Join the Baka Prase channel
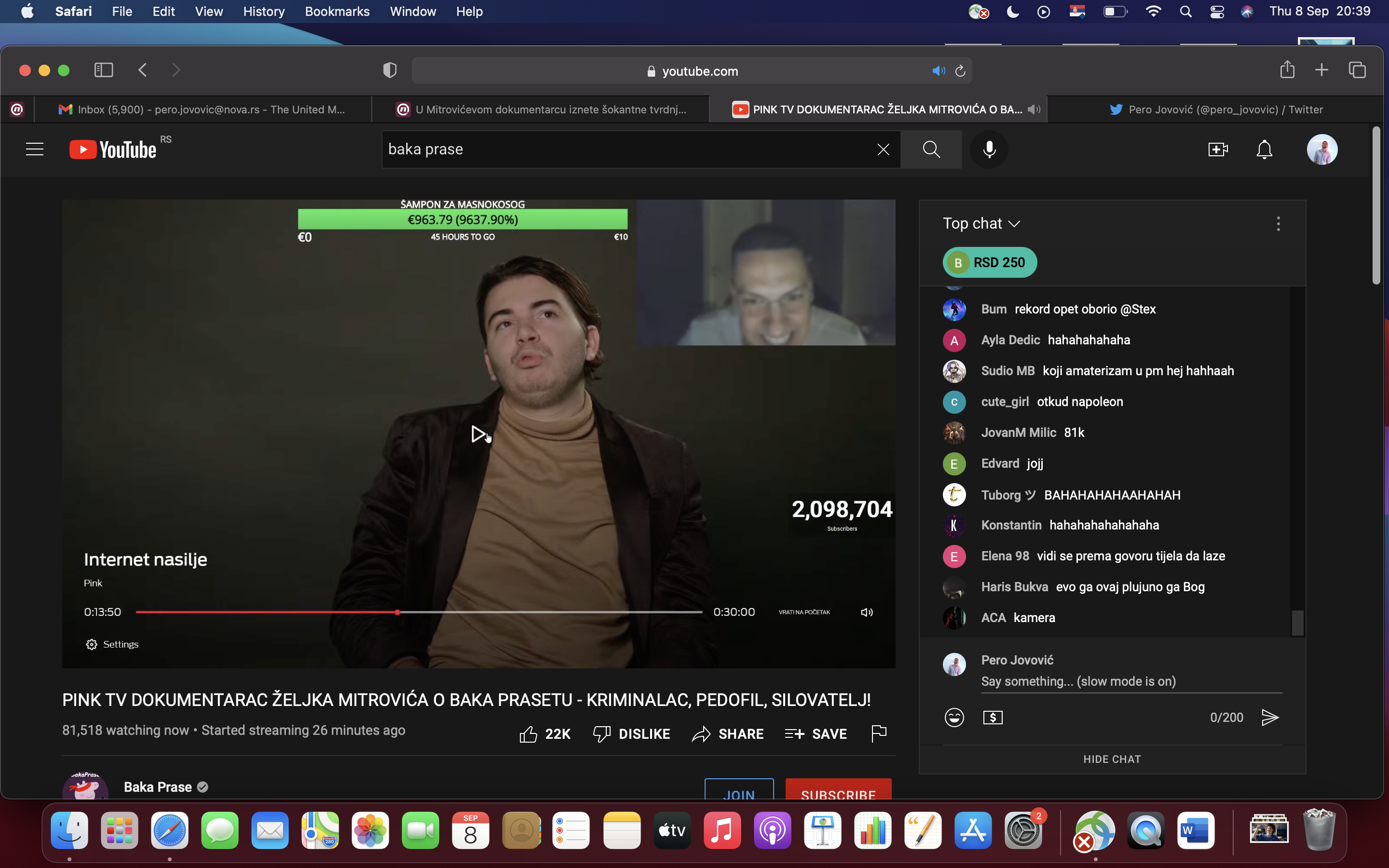The height and width of the screenshot is (868, 1389). coord(739,789)
